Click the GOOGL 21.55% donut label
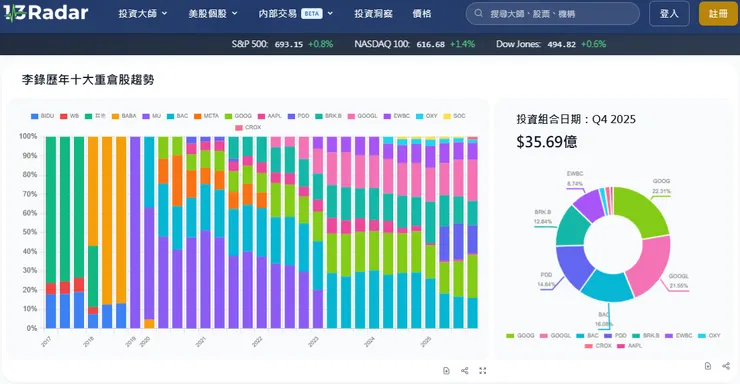Screen dimensions: 740x384 pos(678,281)
